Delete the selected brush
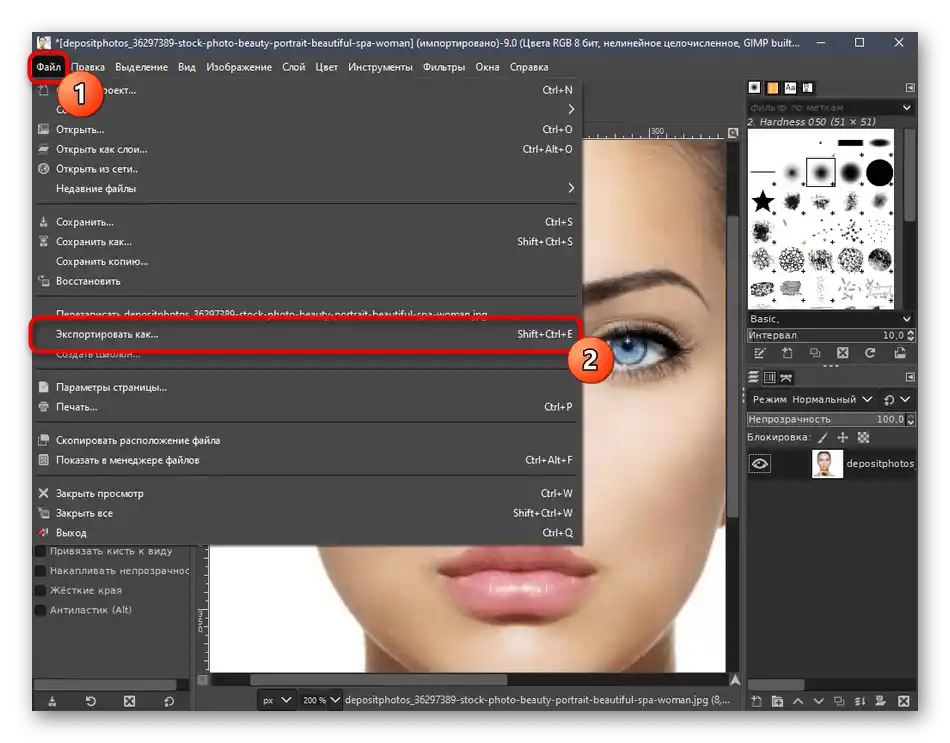Image resolution: width=950 pixels, height=743 pixels. point(842,353)
